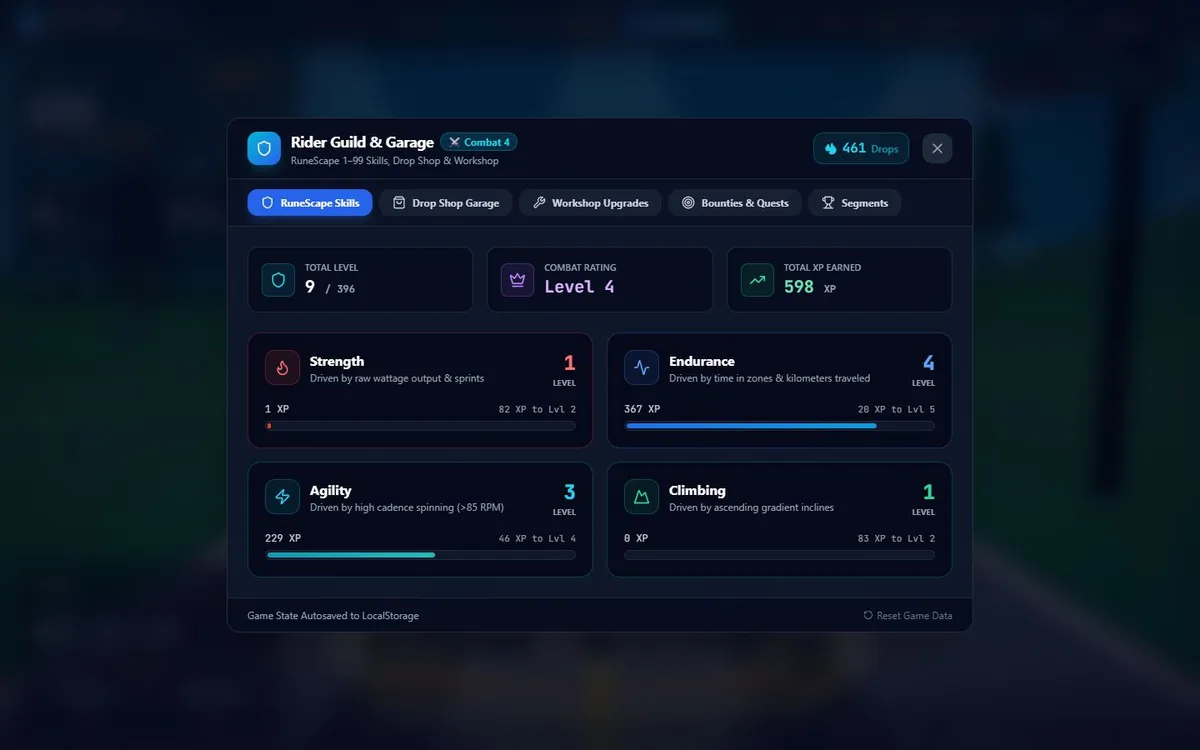
Task: Click the '46 XP to Lvl 4' text
Action: click(537, 539)
